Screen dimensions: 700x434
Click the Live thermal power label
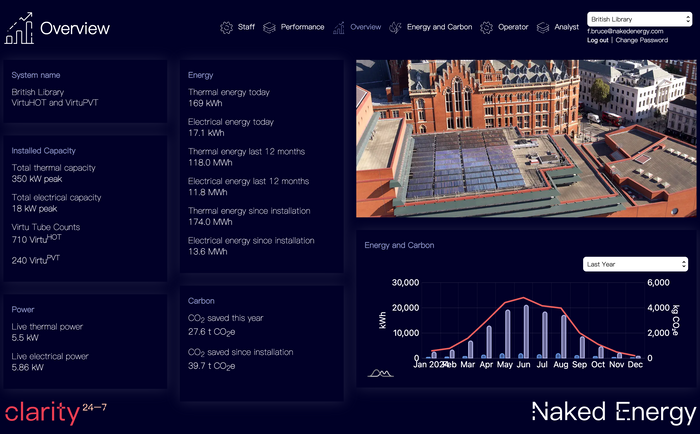[47, 327]
